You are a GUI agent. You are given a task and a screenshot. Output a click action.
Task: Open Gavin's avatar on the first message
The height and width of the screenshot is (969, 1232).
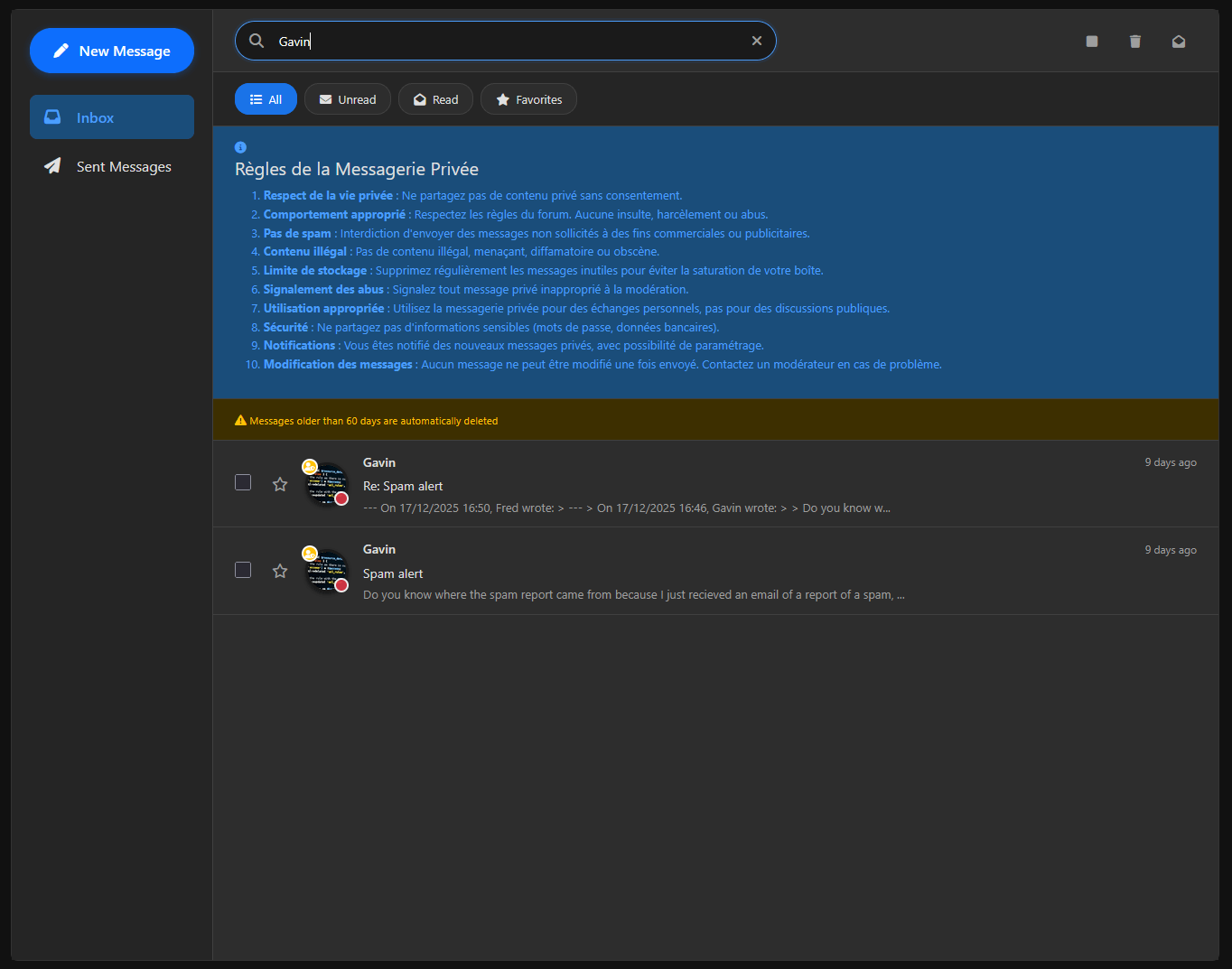click(326, 484)
